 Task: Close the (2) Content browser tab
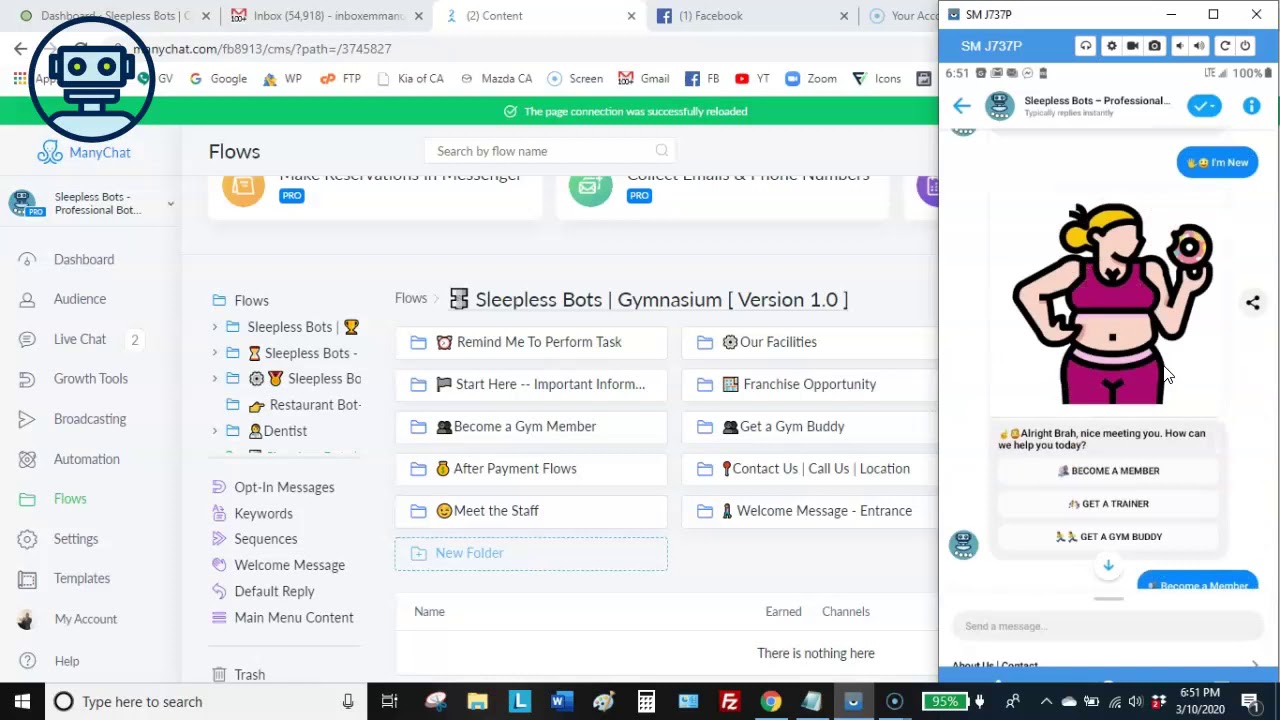point(632,16)
